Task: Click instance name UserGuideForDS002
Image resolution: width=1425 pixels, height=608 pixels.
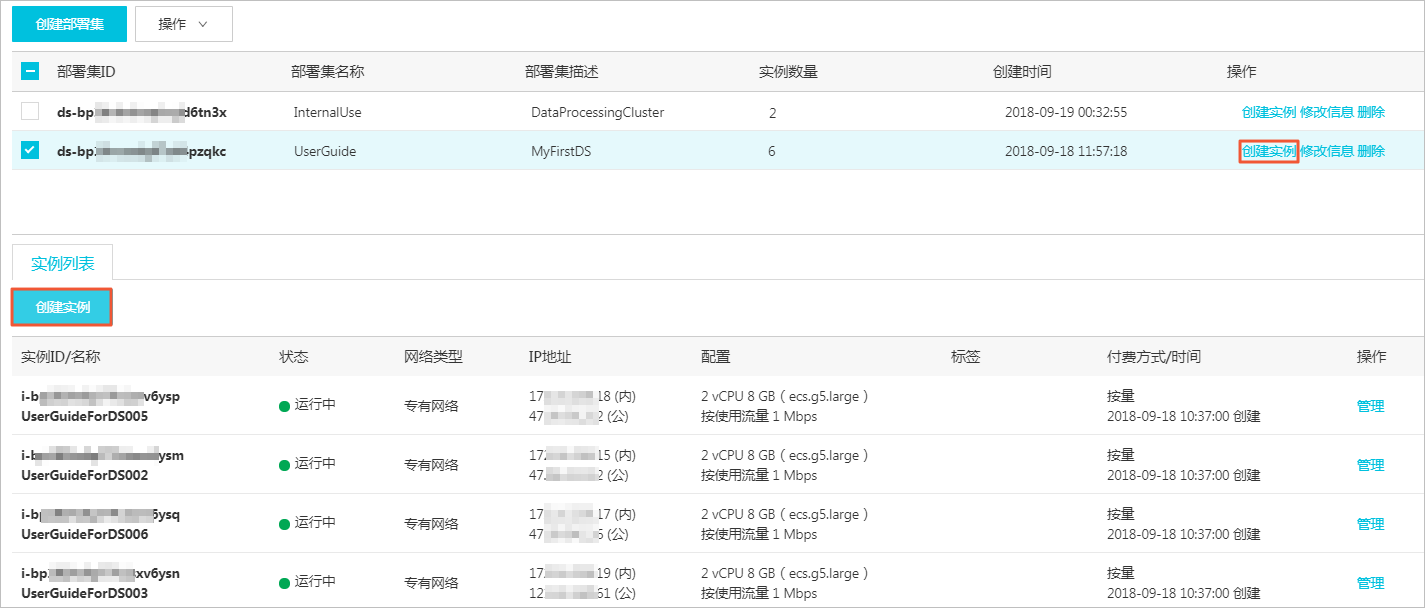Action: pyautogui.click(x=85, y=475)
